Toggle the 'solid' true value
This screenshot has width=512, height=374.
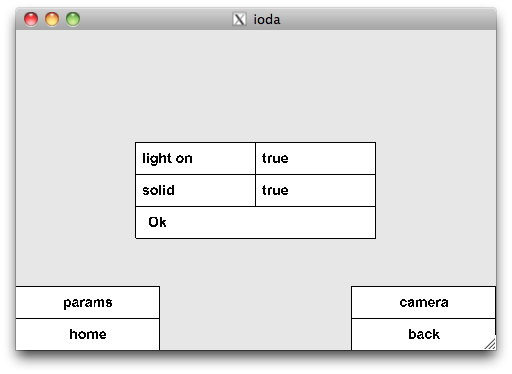(x=315, y=190)
